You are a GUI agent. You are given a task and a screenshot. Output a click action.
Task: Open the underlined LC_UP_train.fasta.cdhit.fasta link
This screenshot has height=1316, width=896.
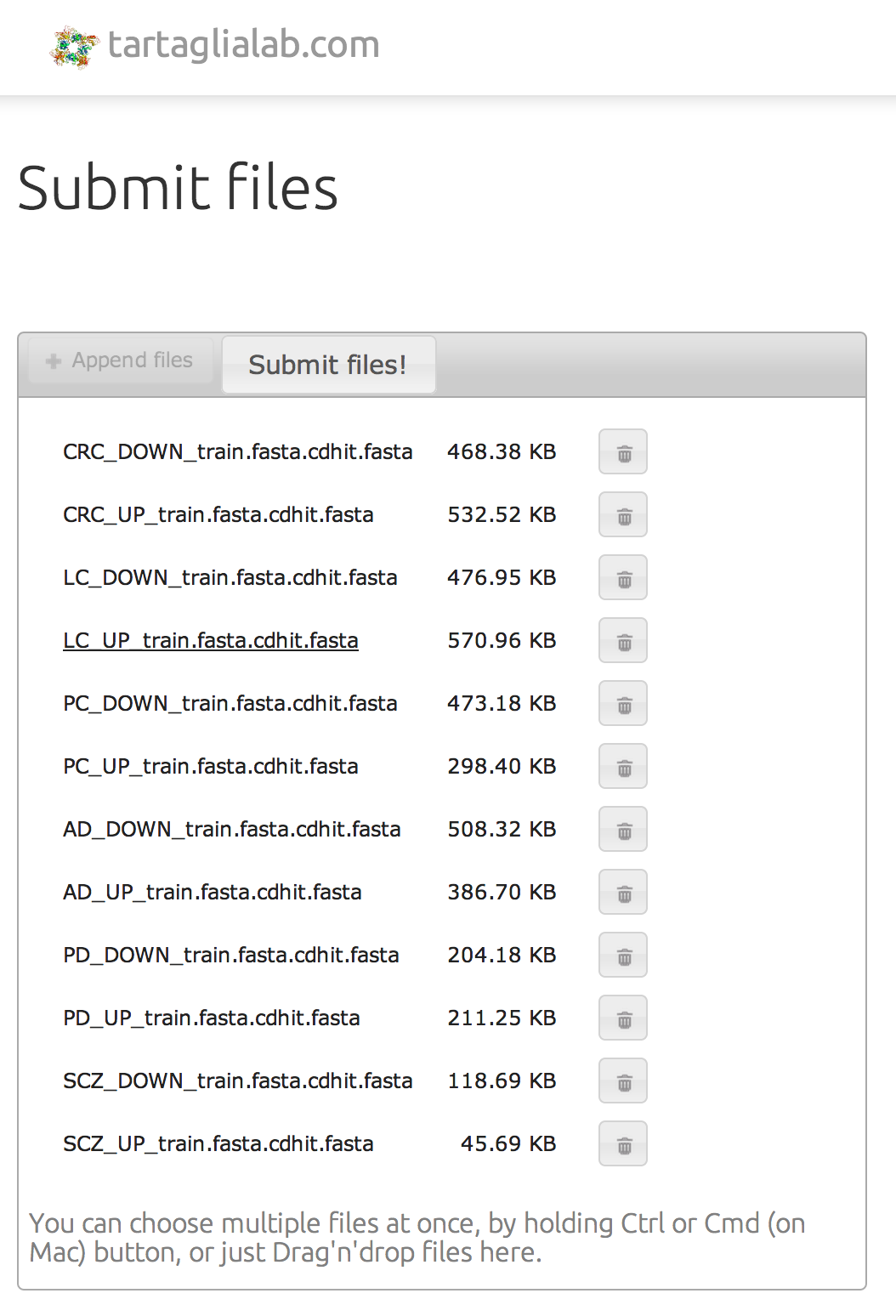click(x=211, y=640)
